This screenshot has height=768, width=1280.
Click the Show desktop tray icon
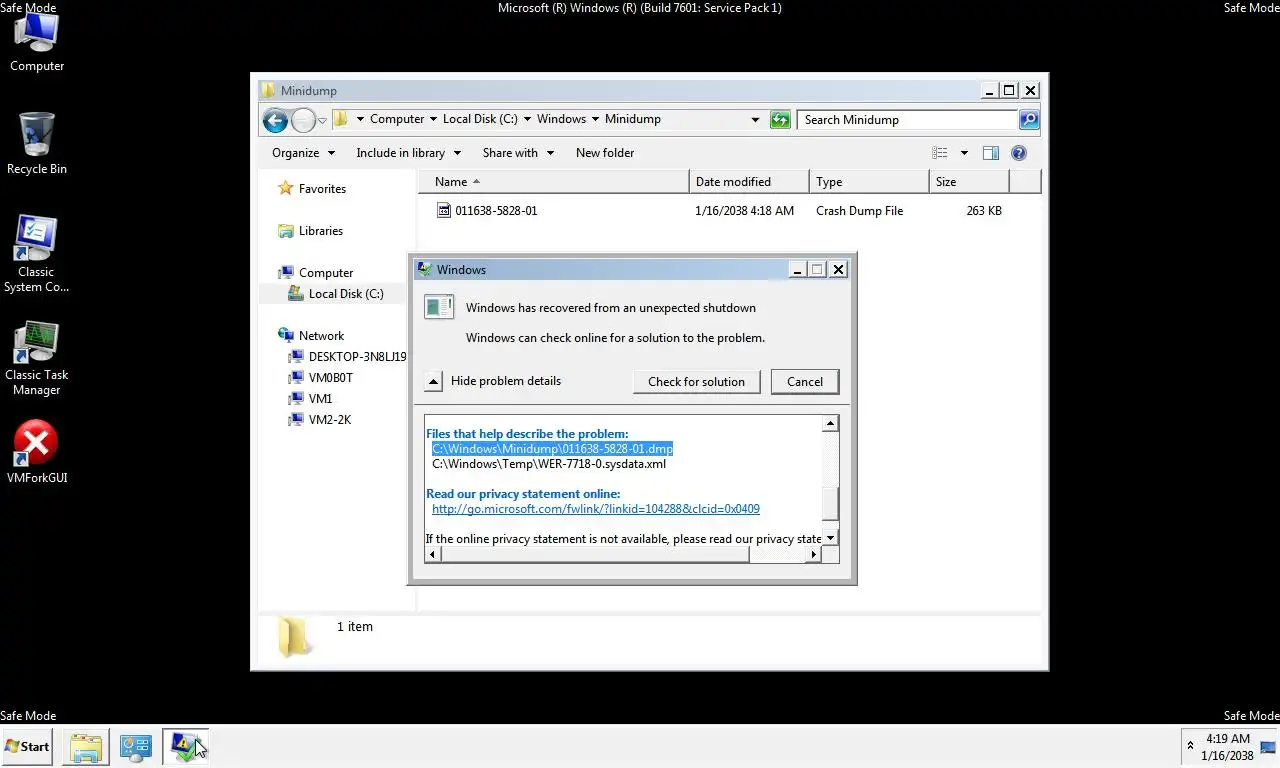click(x=1269, y=746)
